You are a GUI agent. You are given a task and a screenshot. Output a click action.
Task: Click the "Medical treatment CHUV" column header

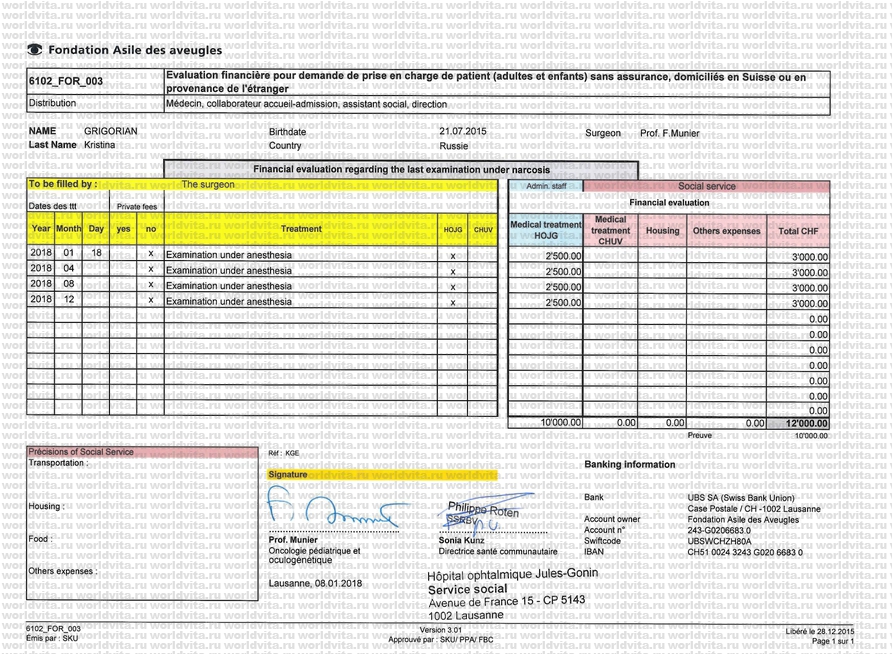(610, 230)
